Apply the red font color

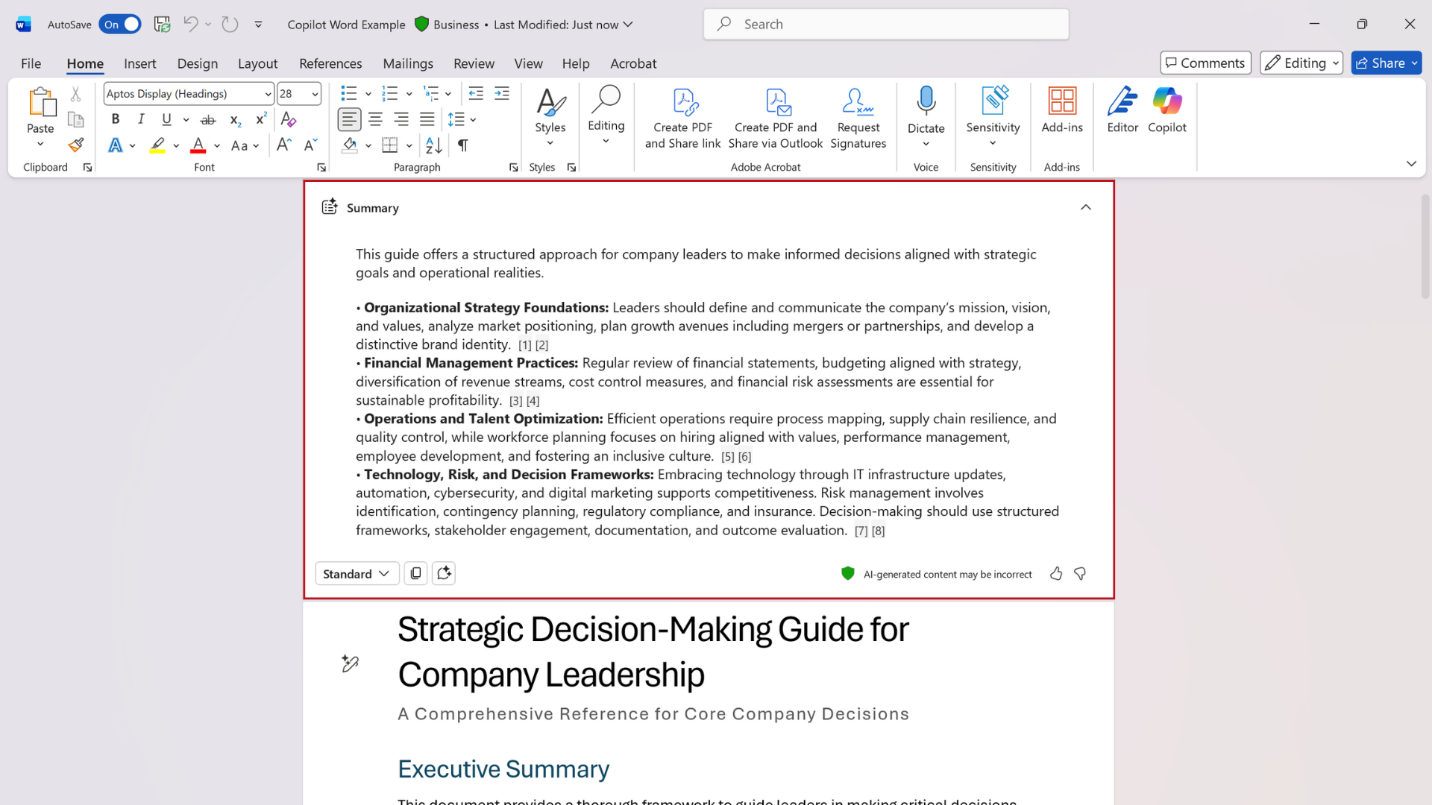click(198, 145)
